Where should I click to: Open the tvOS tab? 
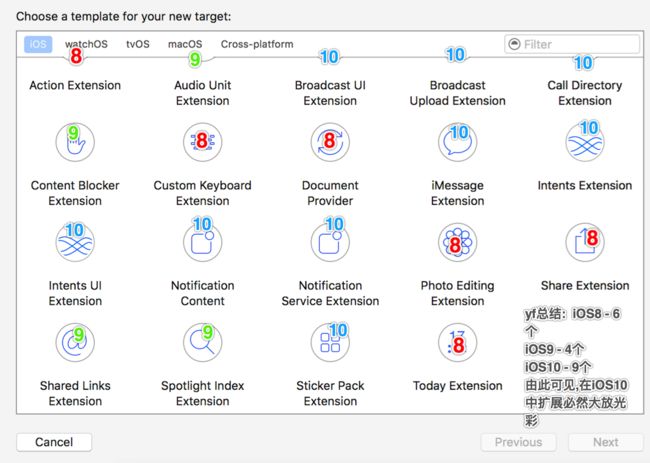138,44
